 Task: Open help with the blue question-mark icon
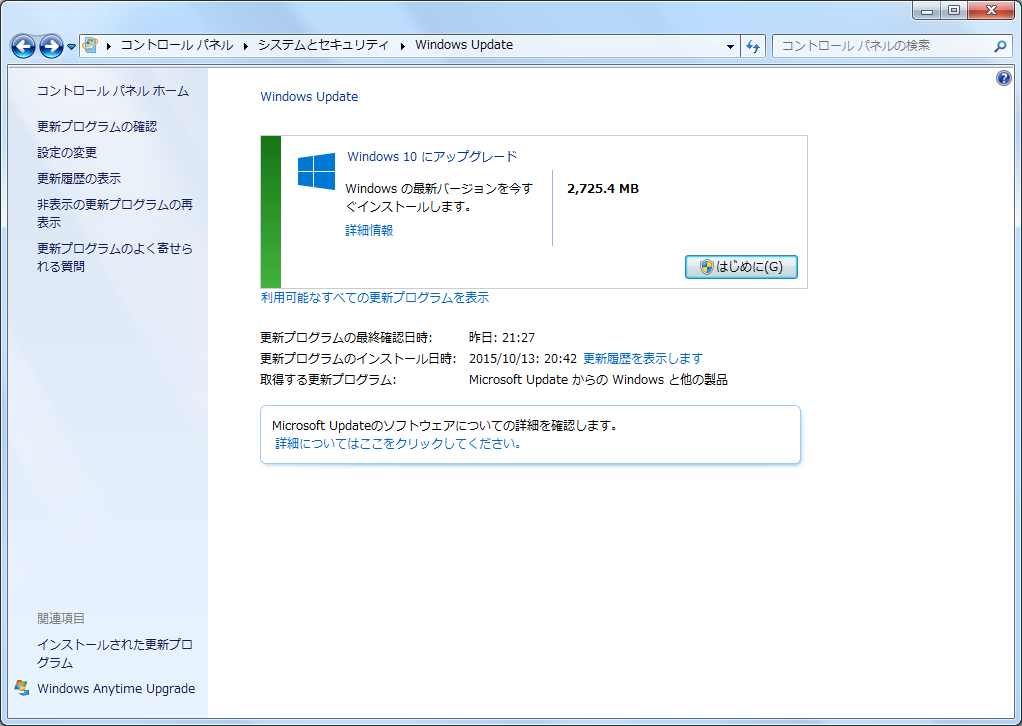(x=1004, y=78)
